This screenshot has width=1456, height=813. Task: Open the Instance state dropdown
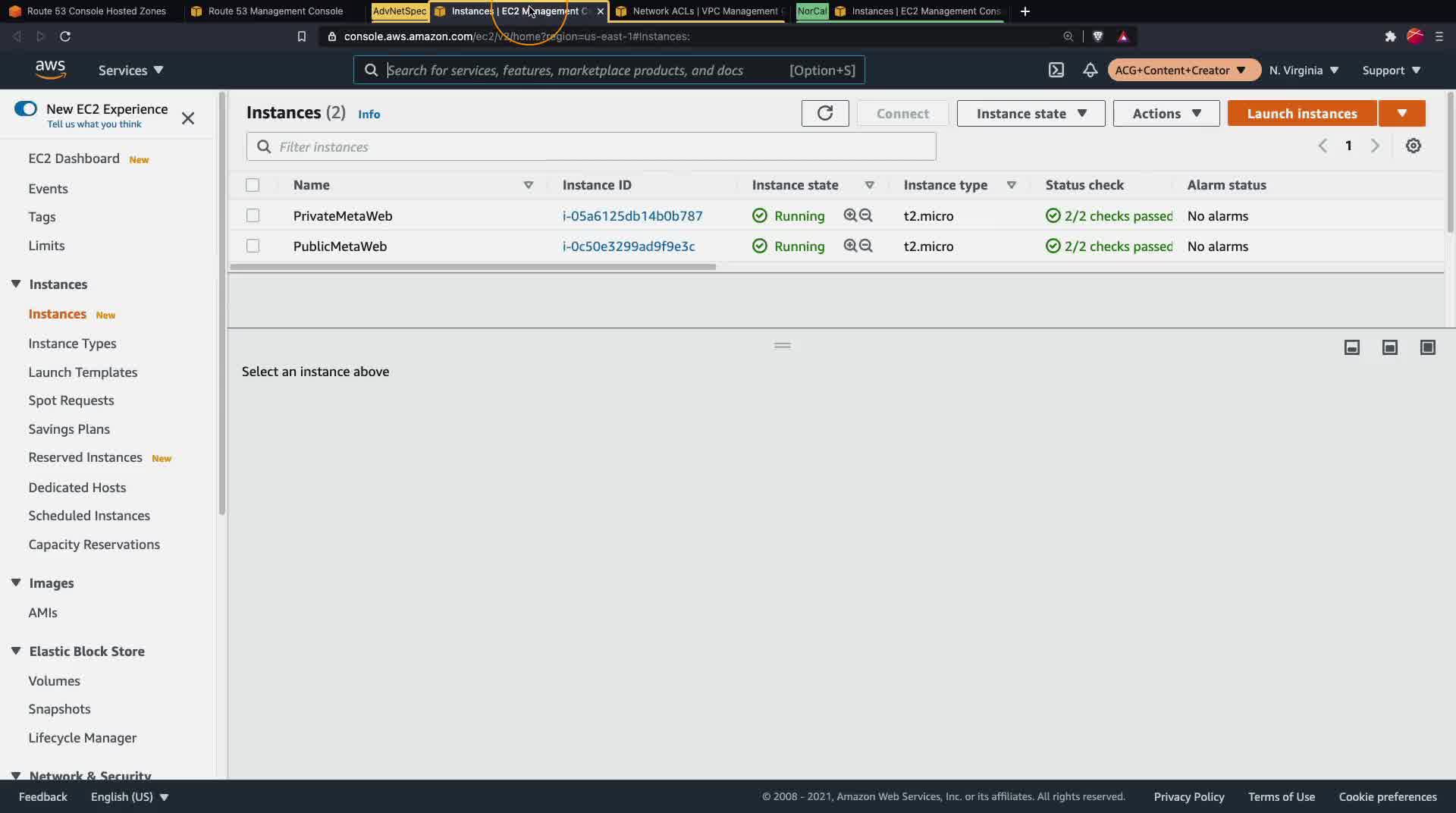coord(1031,114)
